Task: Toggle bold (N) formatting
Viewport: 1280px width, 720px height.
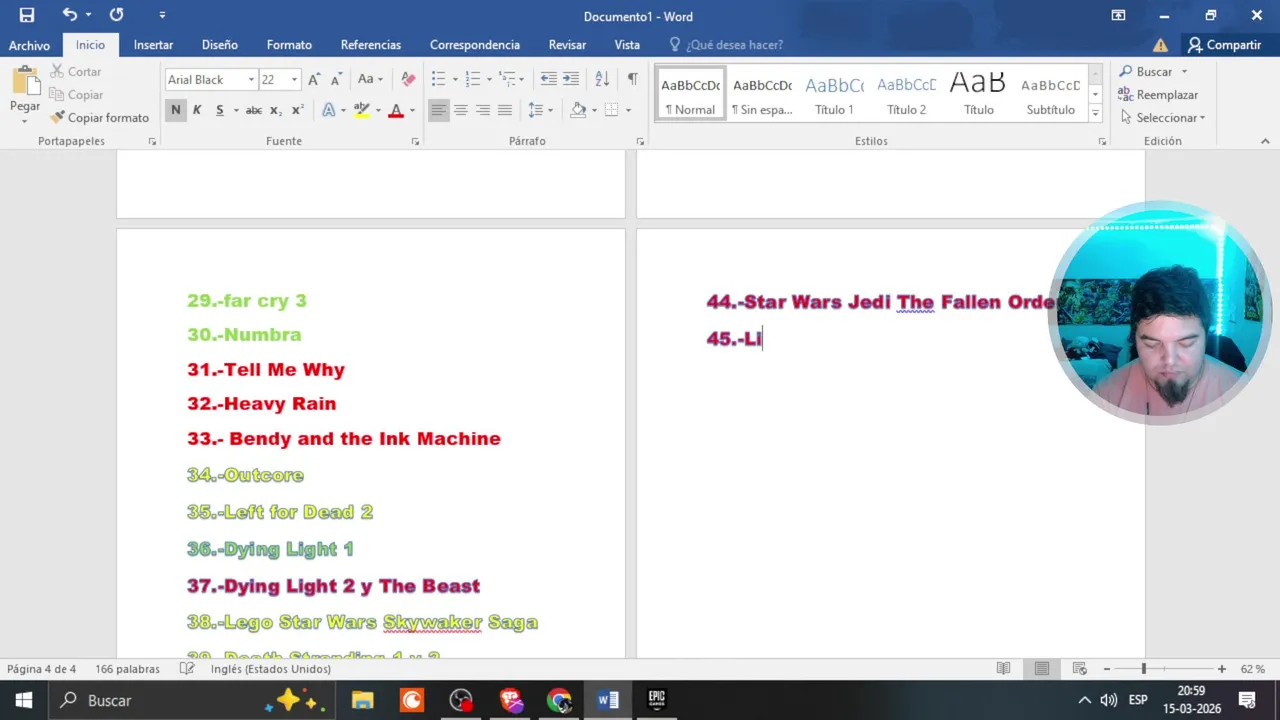Action: [176, 110]
